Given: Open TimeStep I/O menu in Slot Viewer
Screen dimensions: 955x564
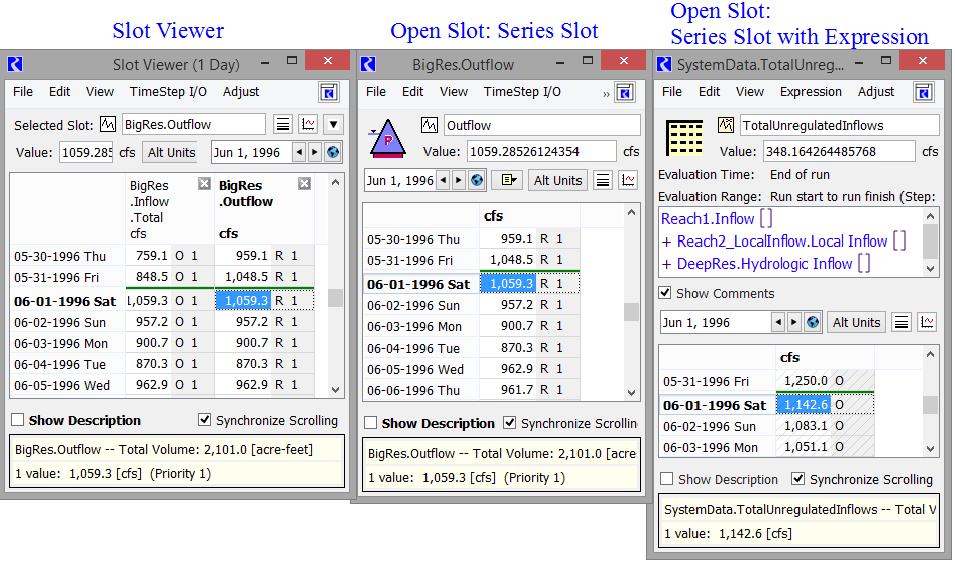Looking at the screenshot, I should [x=168, y=92].
